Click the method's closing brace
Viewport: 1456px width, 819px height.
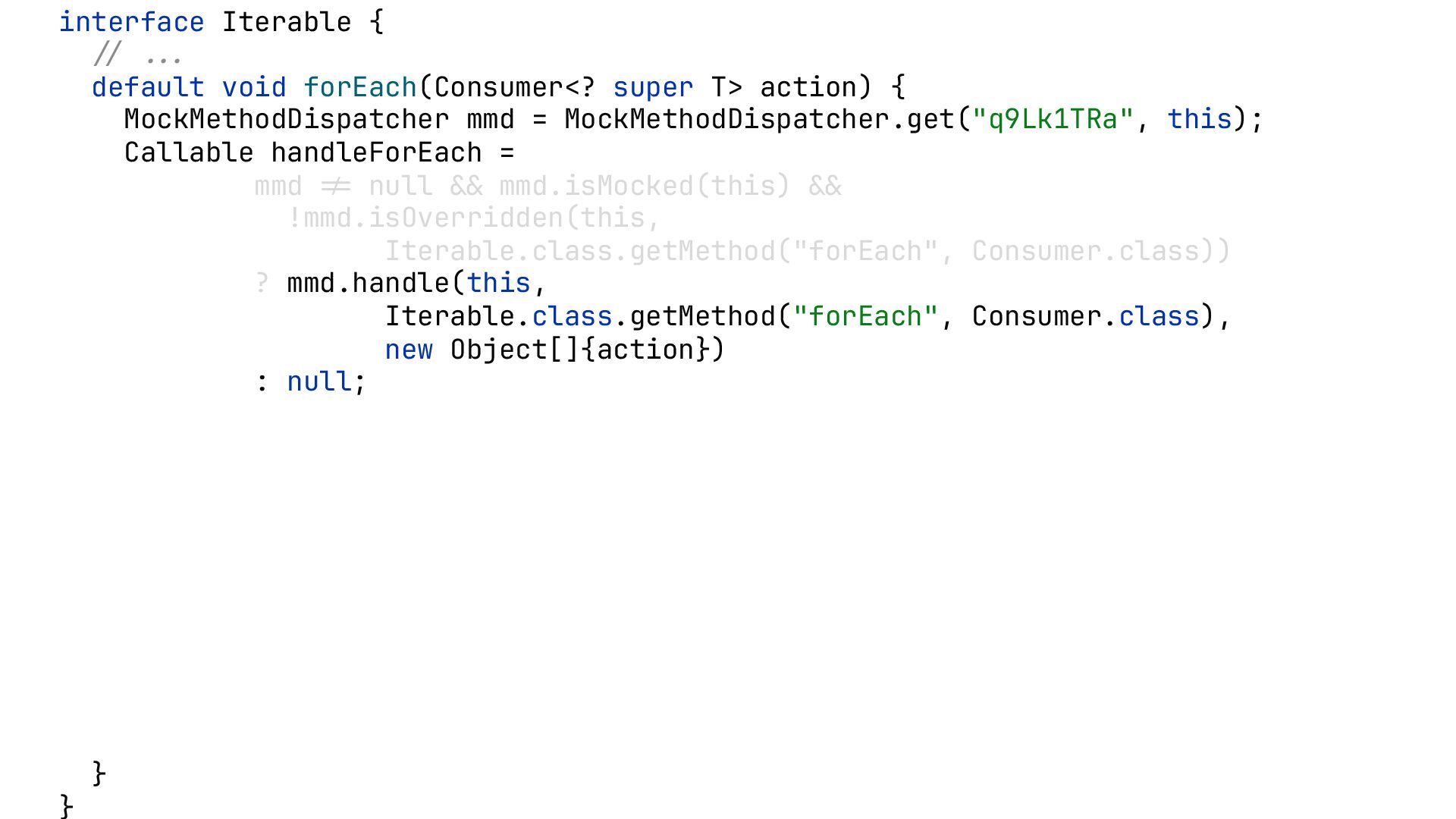coord(99,773)
